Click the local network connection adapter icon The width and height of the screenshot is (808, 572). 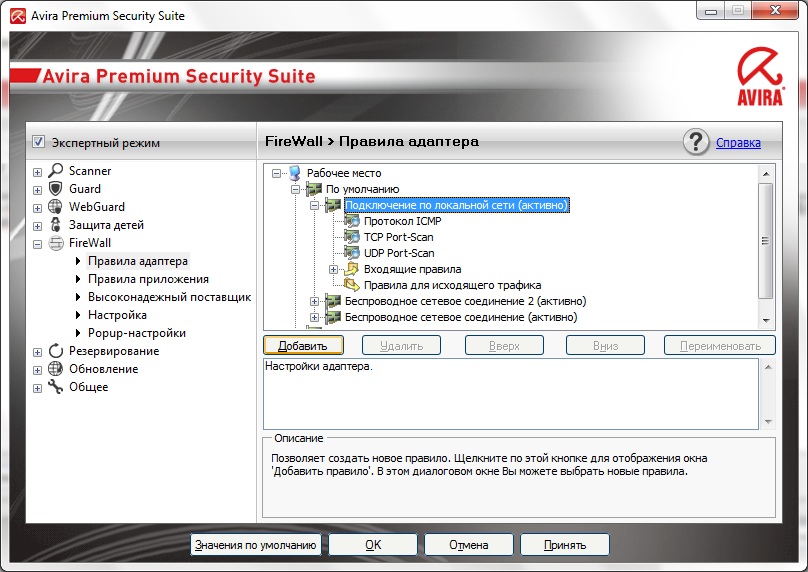[x=333, y=205]
